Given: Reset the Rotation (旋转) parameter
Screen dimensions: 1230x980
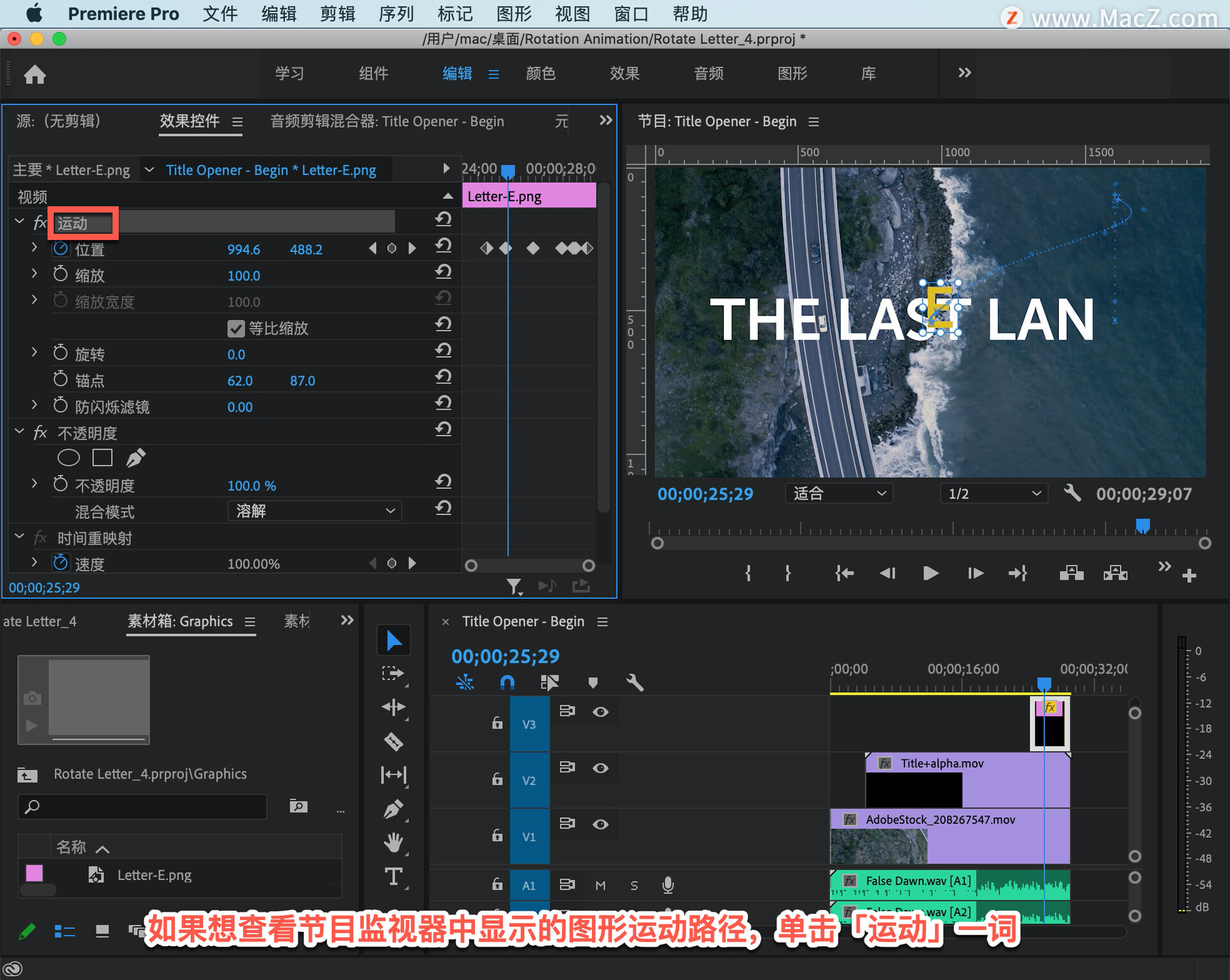Looking at the screenshot, I should (443, 351).
